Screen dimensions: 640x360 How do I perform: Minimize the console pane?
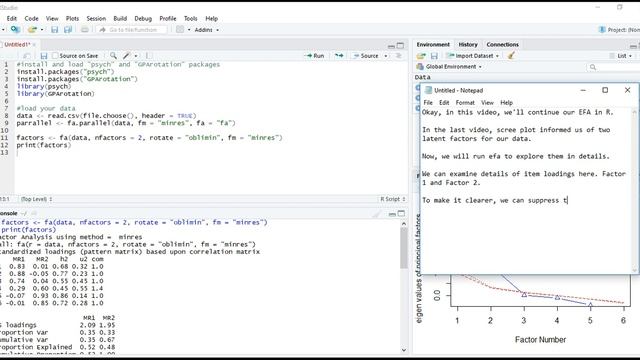pyautogui.click(x=392, y=214)
